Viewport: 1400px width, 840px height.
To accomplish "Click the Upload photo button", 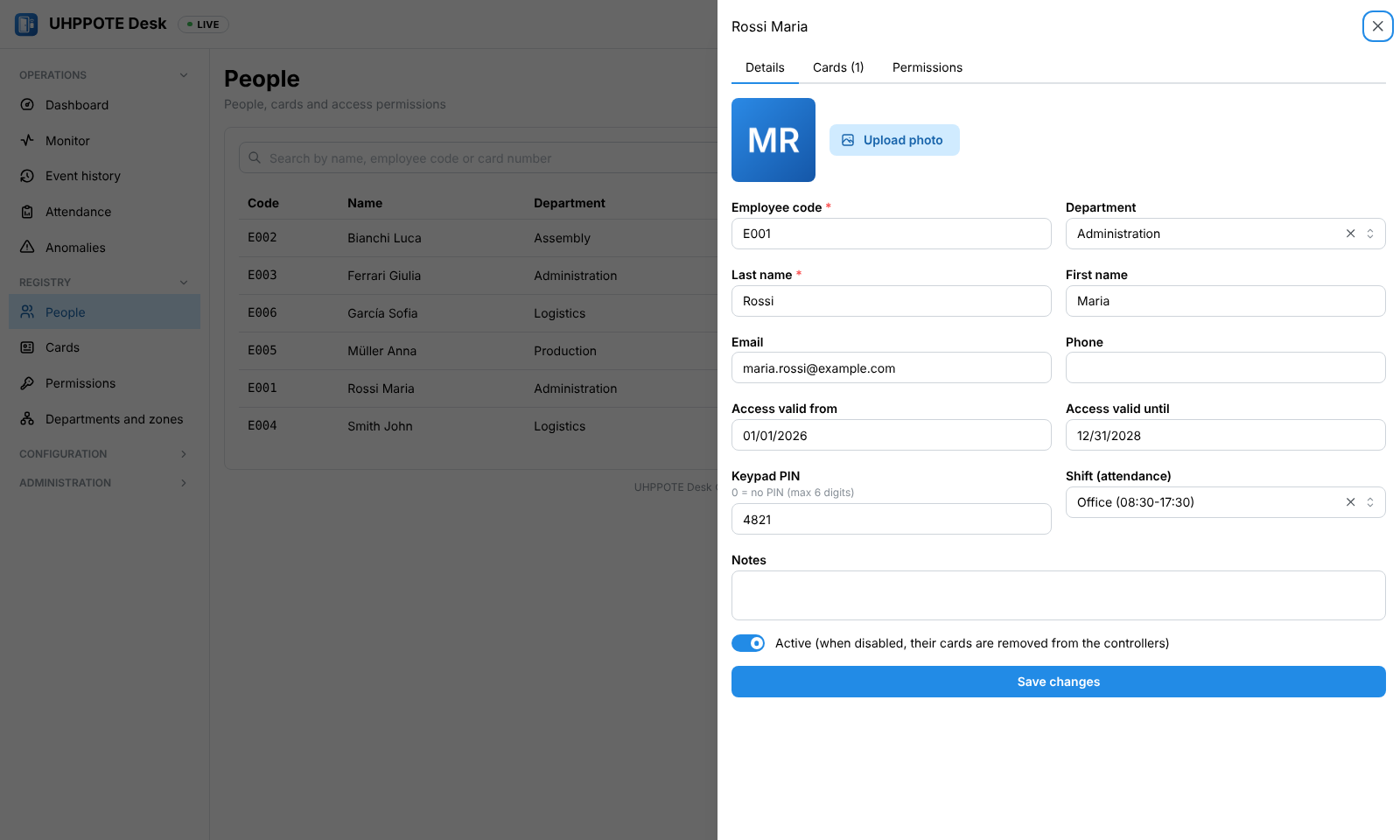I will (894, 140).
